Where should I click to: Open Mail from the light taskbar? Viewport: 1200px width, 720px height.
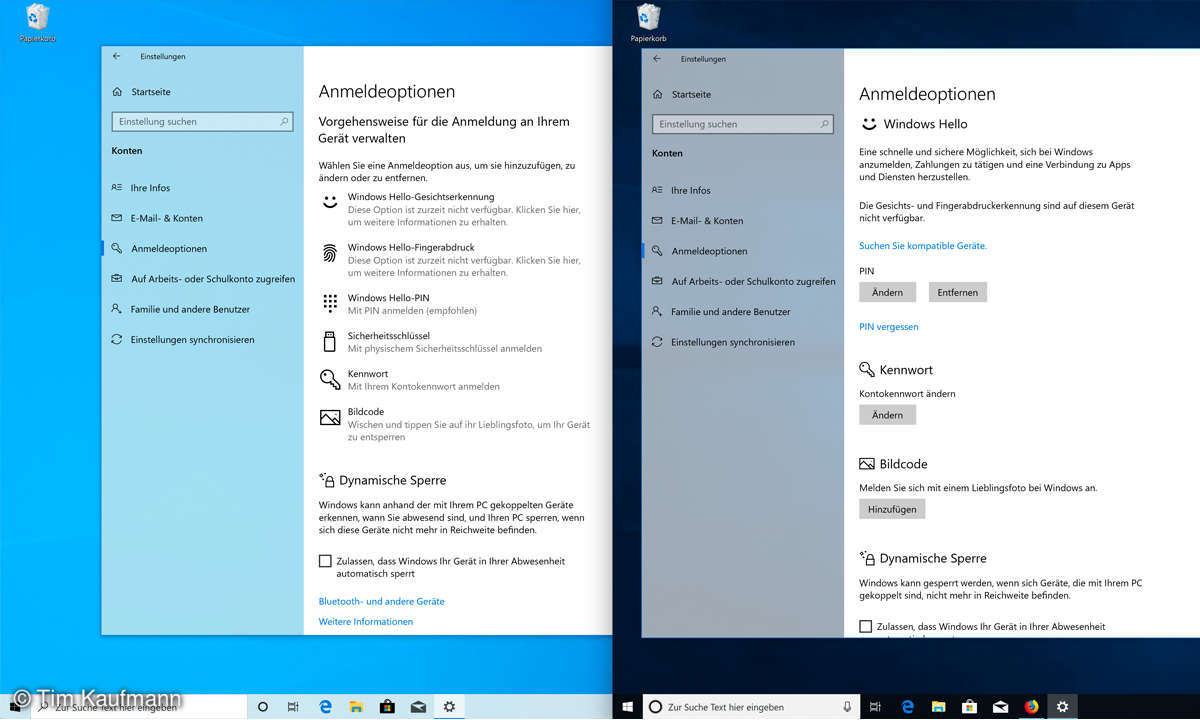[x=418, y=707]
